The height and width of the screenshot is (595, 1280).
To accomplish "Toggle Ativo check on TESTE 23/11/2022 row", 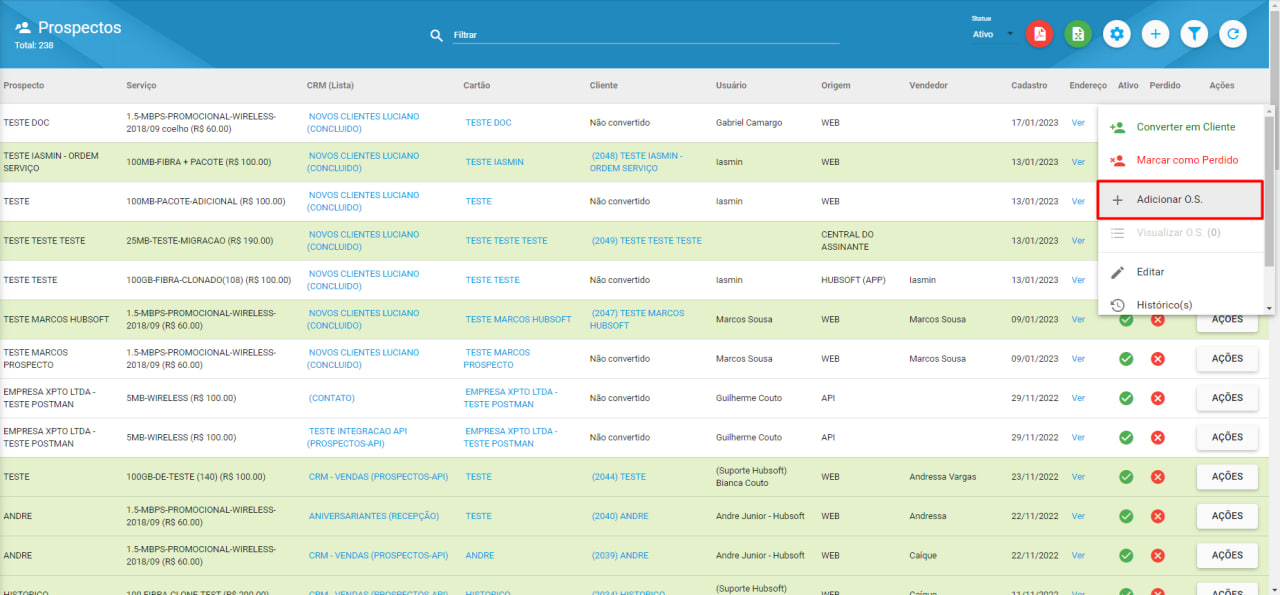I will coord(1126,477).
